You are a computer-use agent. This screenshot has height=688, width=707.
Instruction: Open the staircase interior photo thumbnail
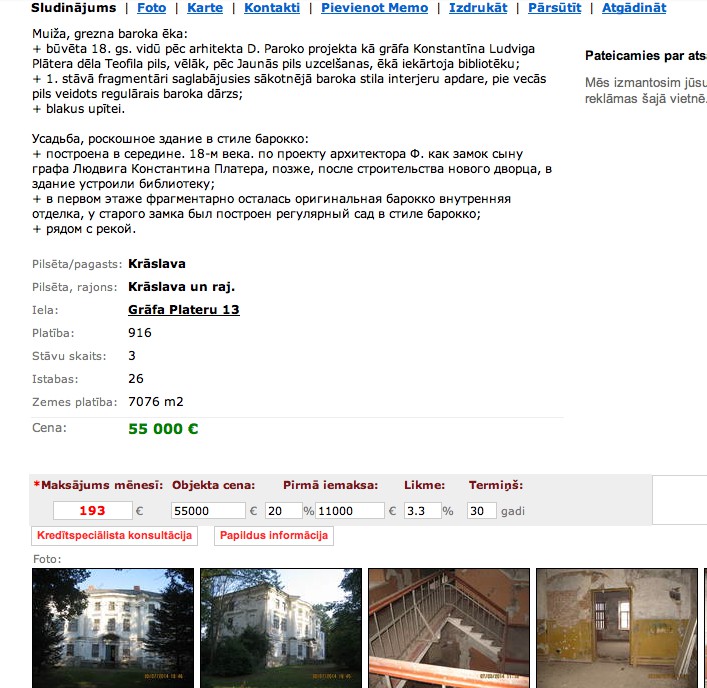(x=449, y=628)
